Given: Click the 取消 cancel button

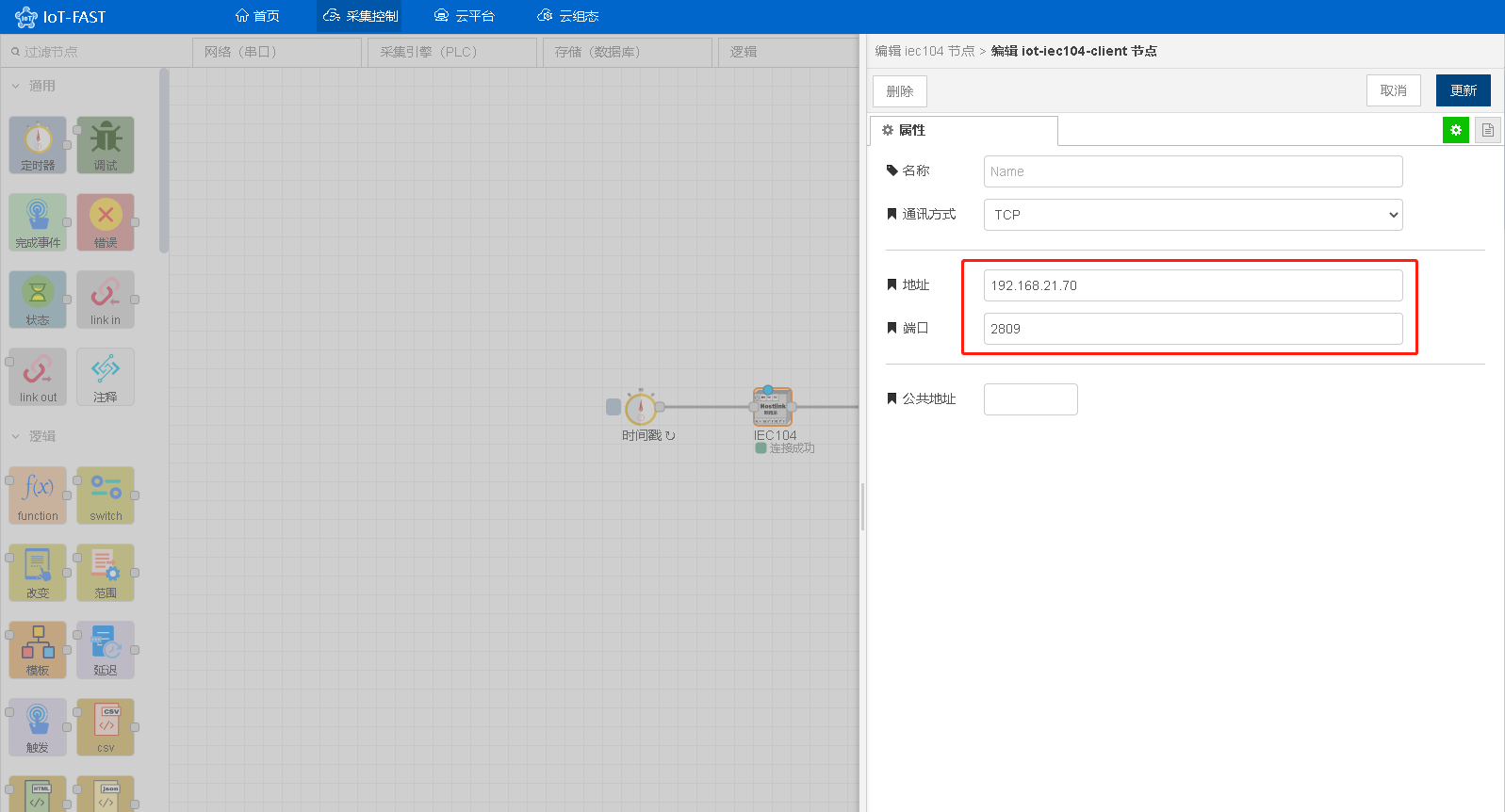Looking at the screenshot, I should click(1394, 90).
